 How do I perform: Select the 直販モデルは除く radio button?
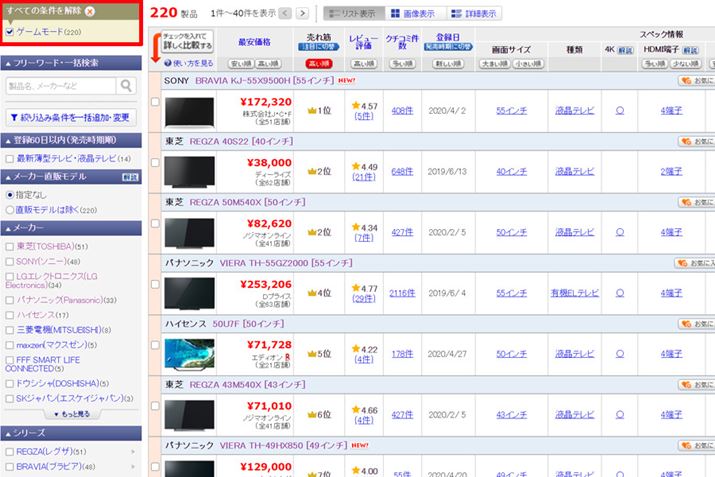pyautogui.click(x=10, y=211)
